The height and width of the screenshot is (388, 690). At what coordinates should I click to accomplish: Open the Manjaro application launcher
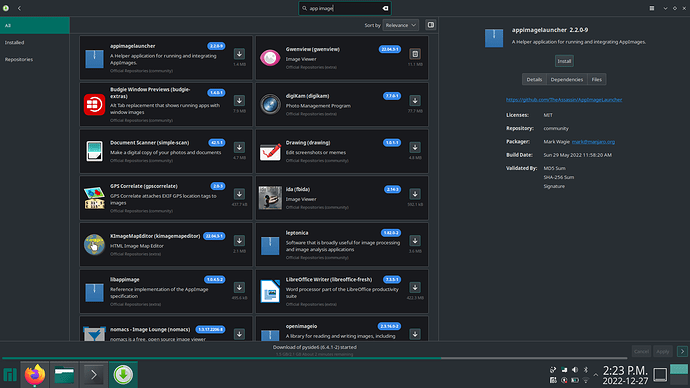[x=10, y=375]
